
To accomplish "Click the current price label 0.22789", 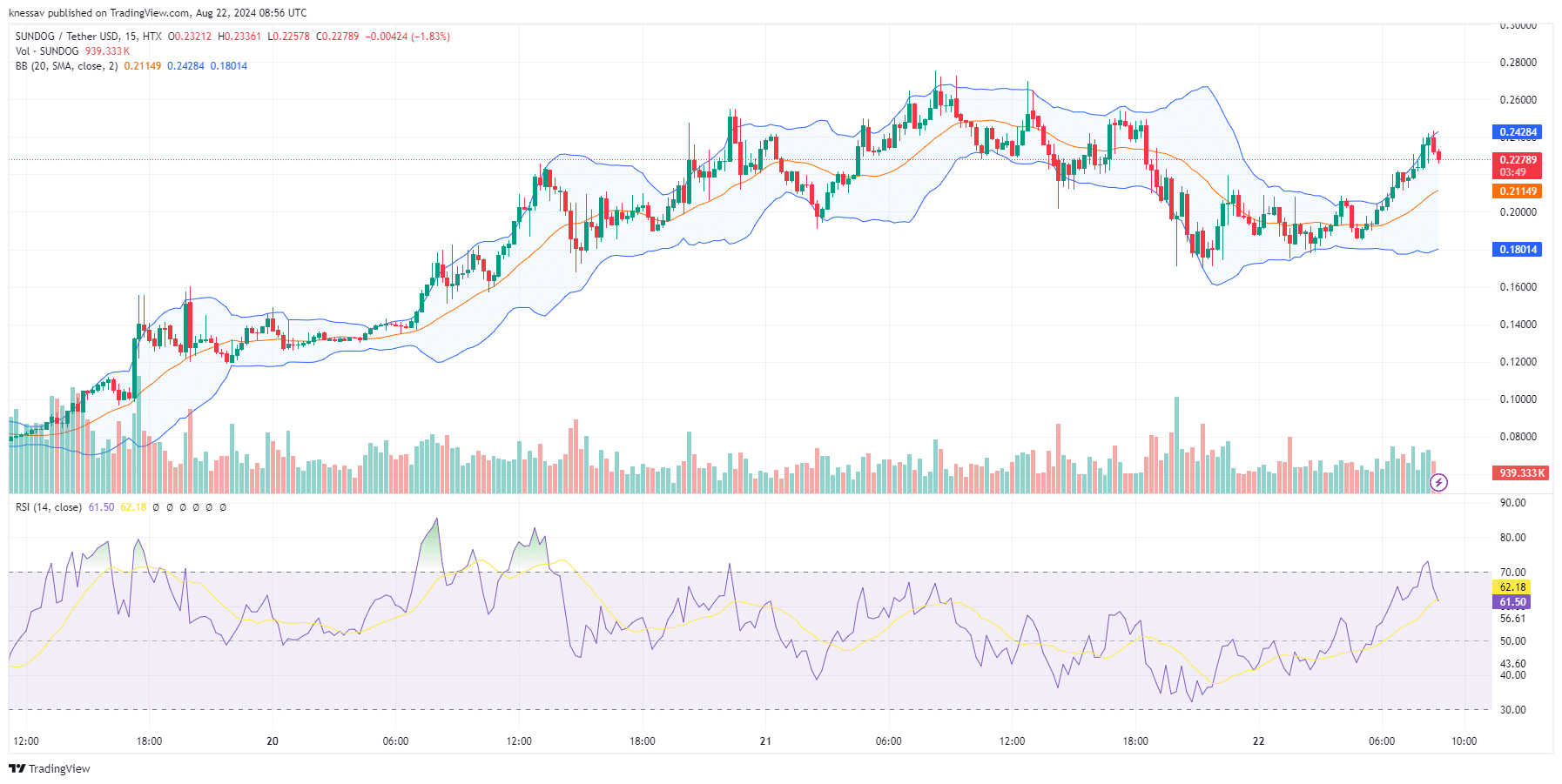I will pyautogui.click(x=1518, y=160).
